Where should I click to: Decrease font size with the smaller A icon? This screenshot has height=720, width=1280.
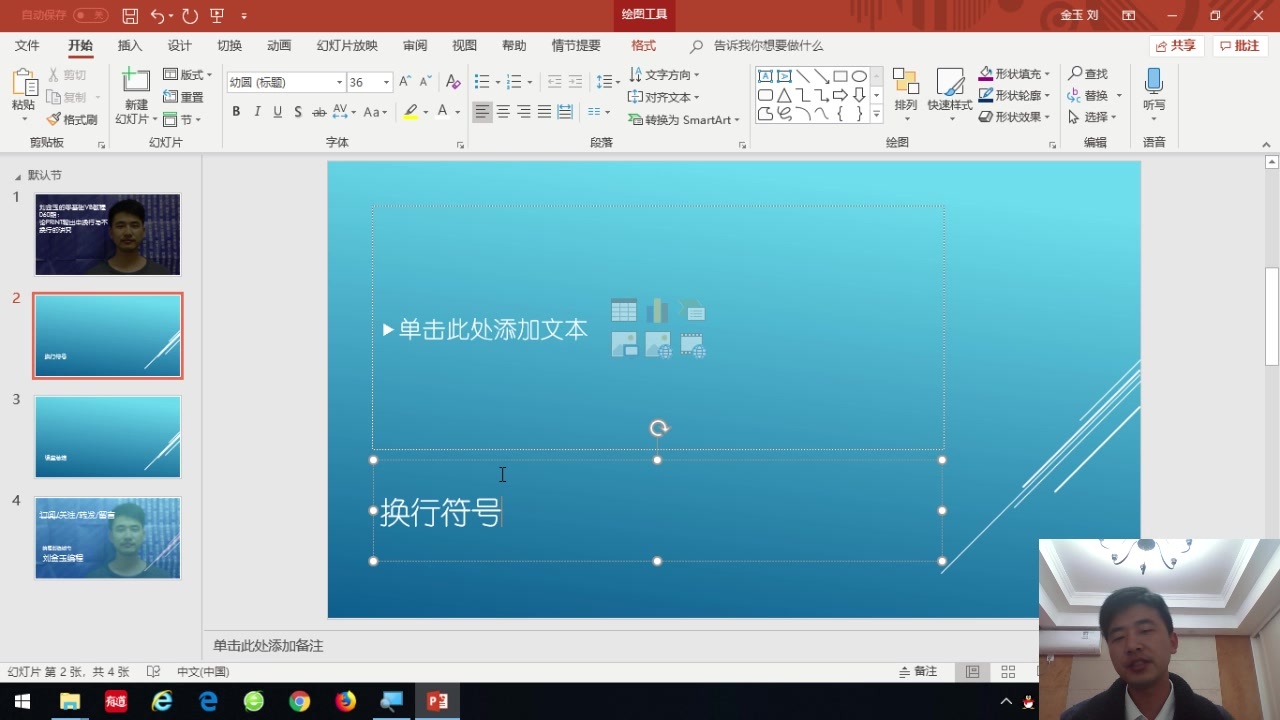(x=426, y=82)
